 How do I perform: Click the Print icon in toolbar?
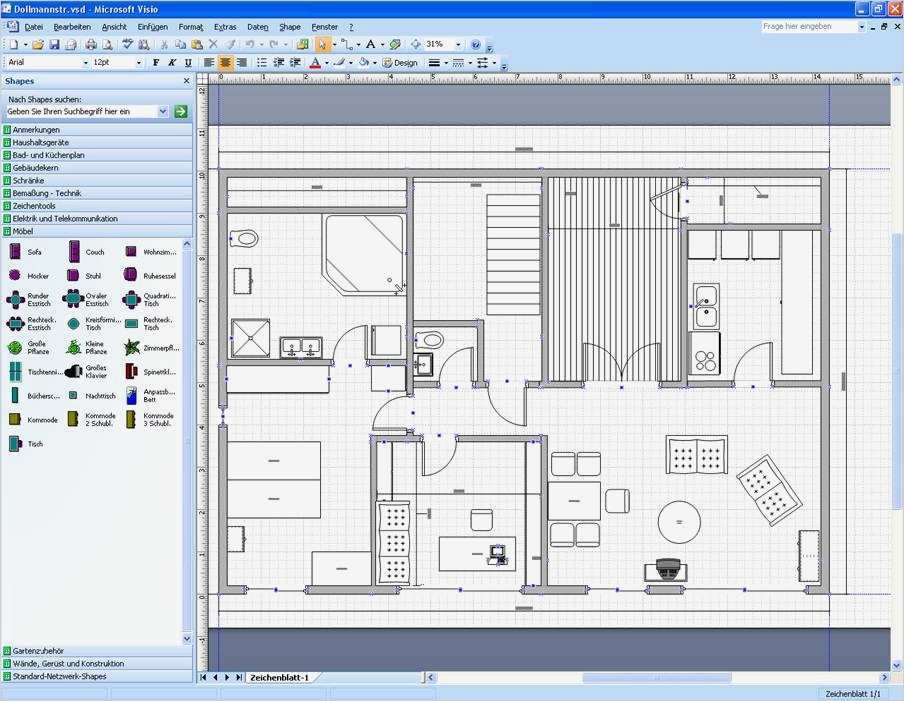[x=91, y=44]
